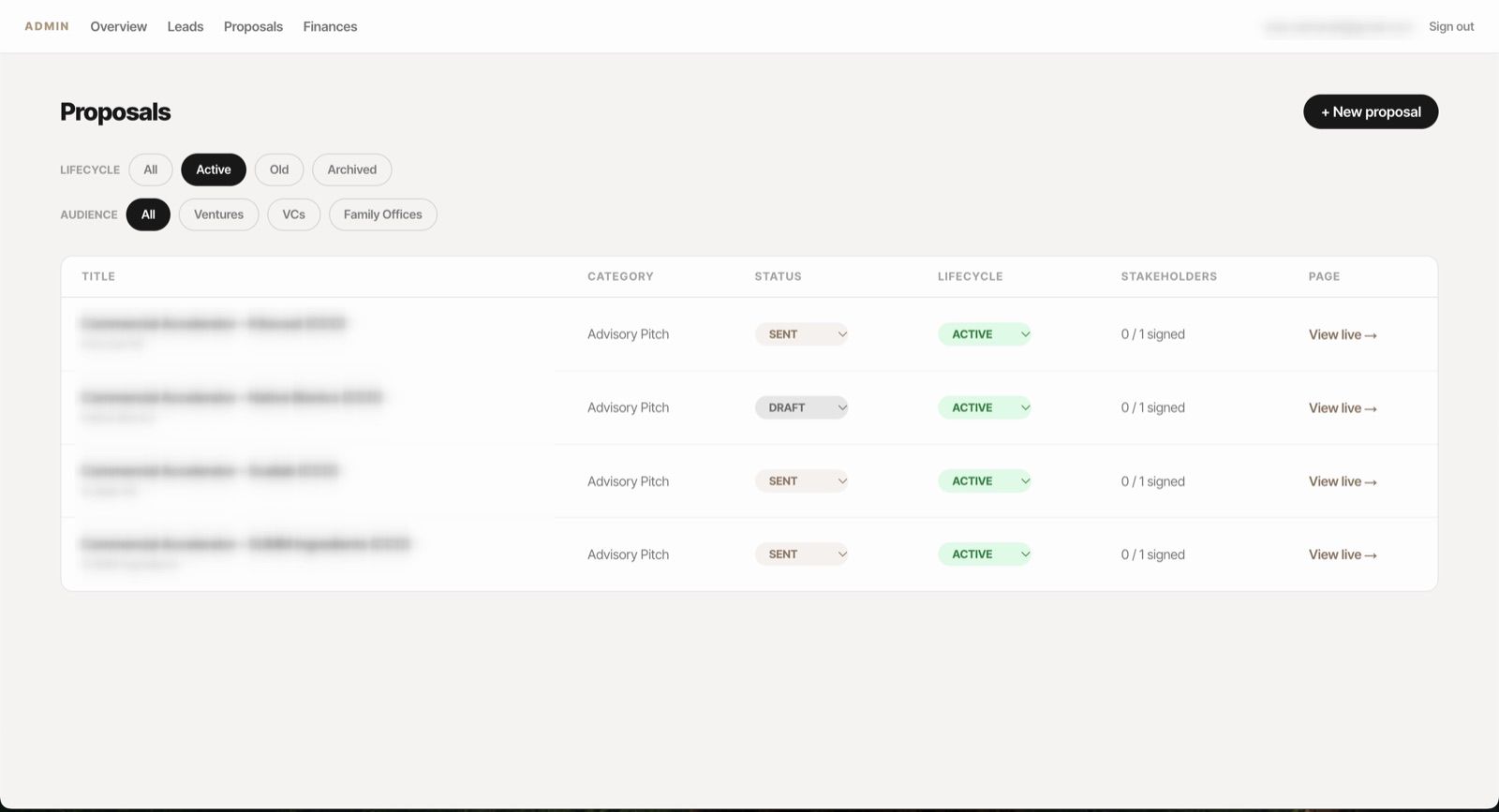Open the Proposals nav item
This screenshot has height=812, width=1499.
pos(253,26)
